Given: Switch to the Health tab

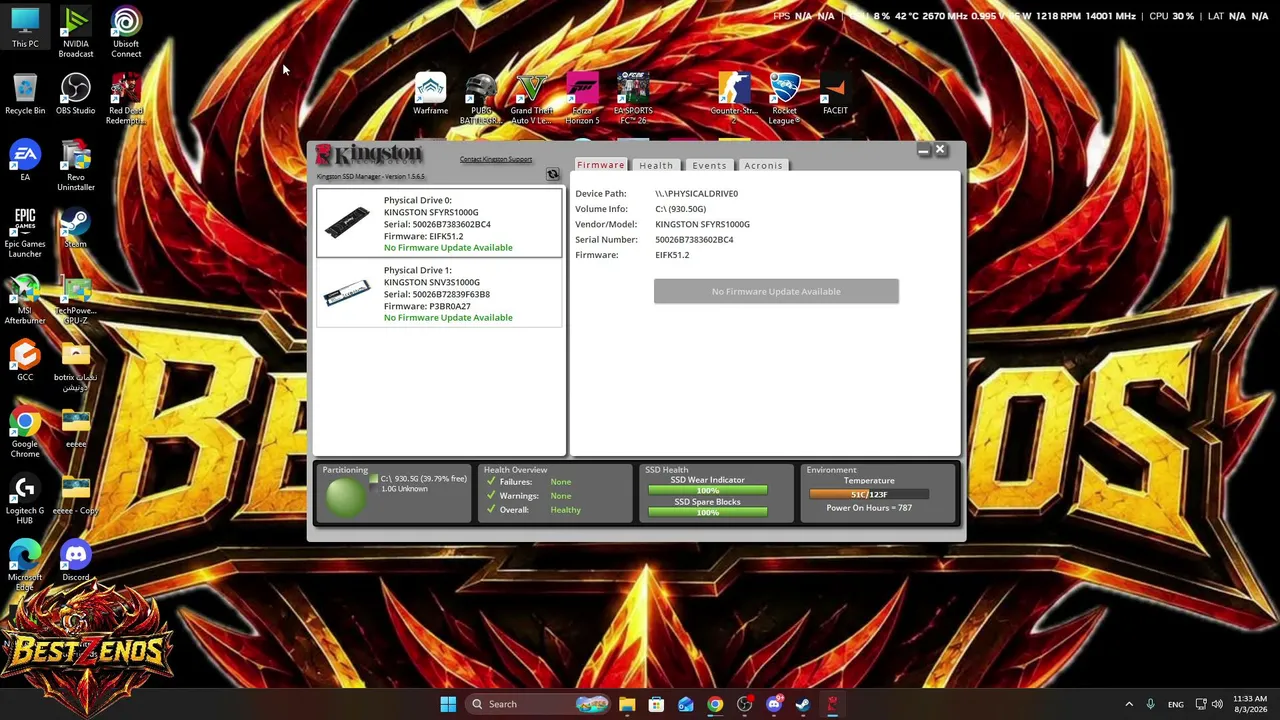Looking at the screenshot, I should (x=656, y=165).
